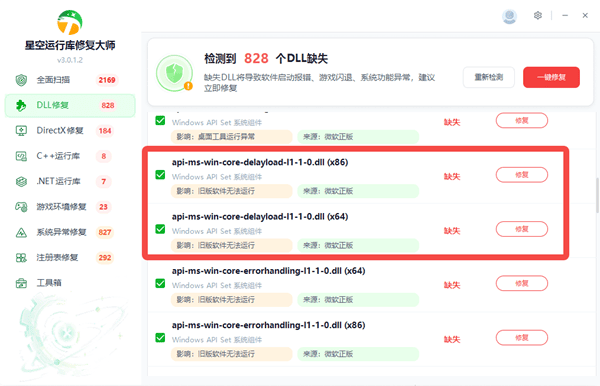The height and width of the screenshot is (386, 600).
Task: Minimize the repair tool window
Action: [565, 16]
